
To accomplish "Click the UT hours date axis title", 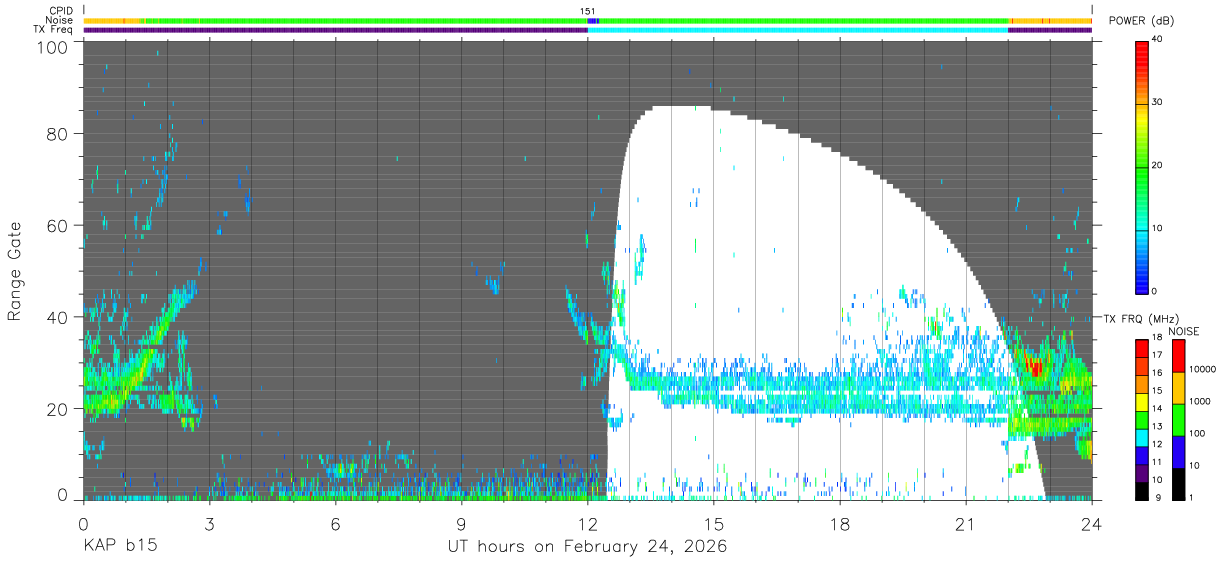I will coord(586,547).
